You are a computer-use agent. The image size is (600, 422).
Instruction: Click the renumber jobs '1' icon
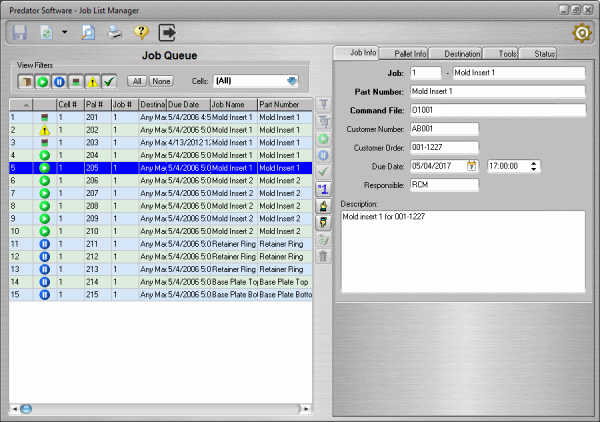pos(323,188)
